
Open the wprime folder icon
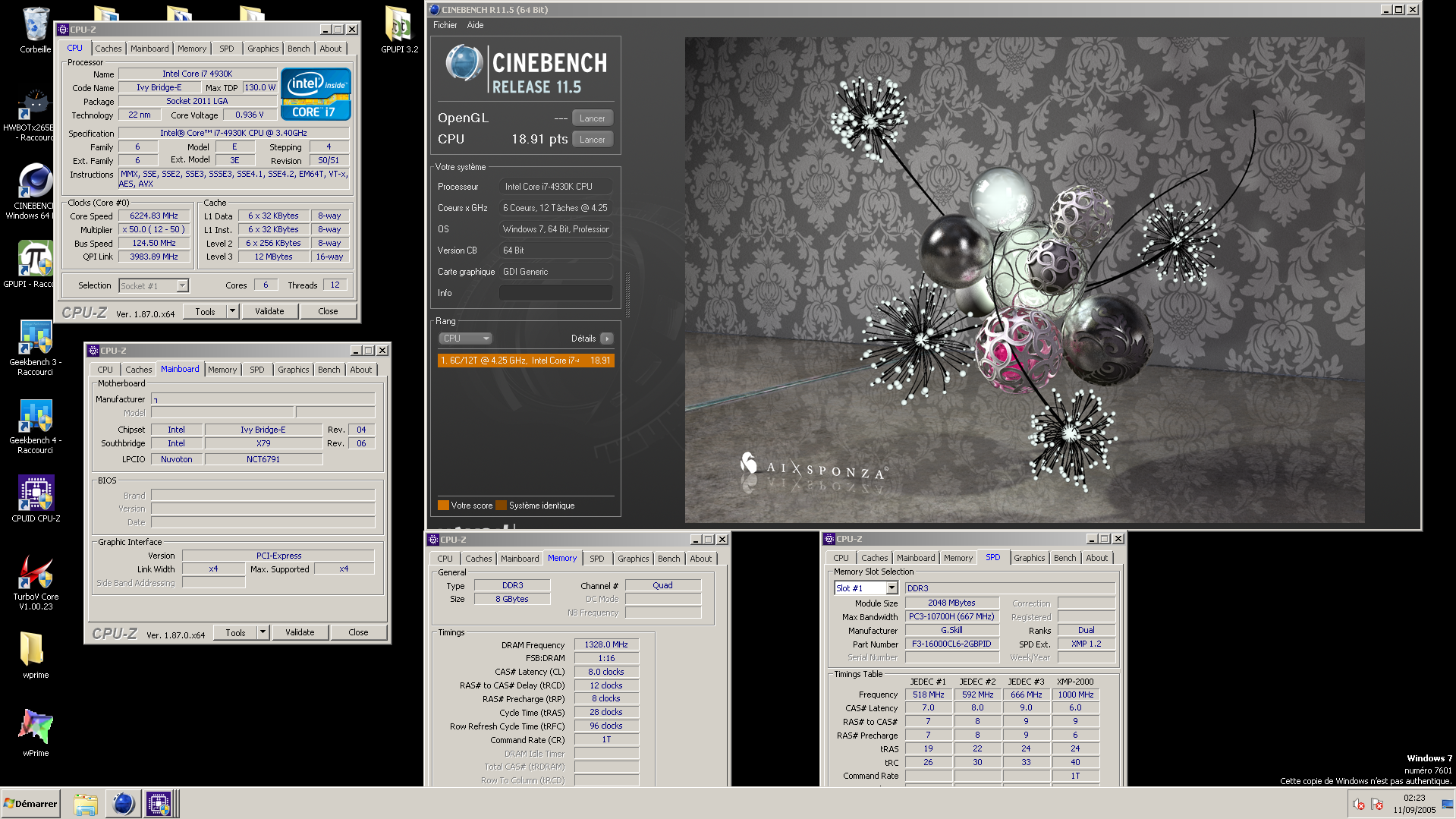(x=32, y=650)
